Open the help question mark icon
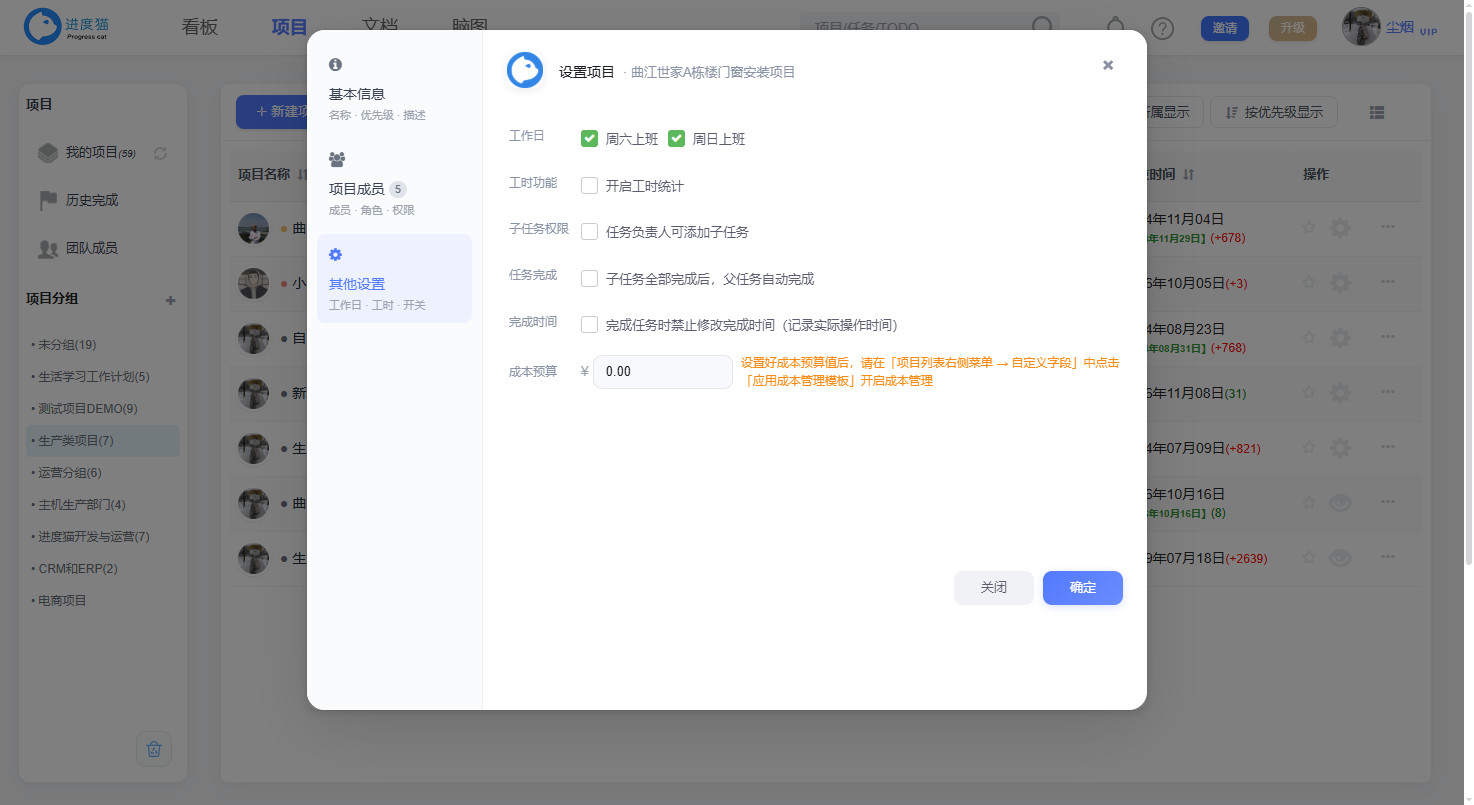This screenshot has height=805, width=1474. coord(1162,28)
